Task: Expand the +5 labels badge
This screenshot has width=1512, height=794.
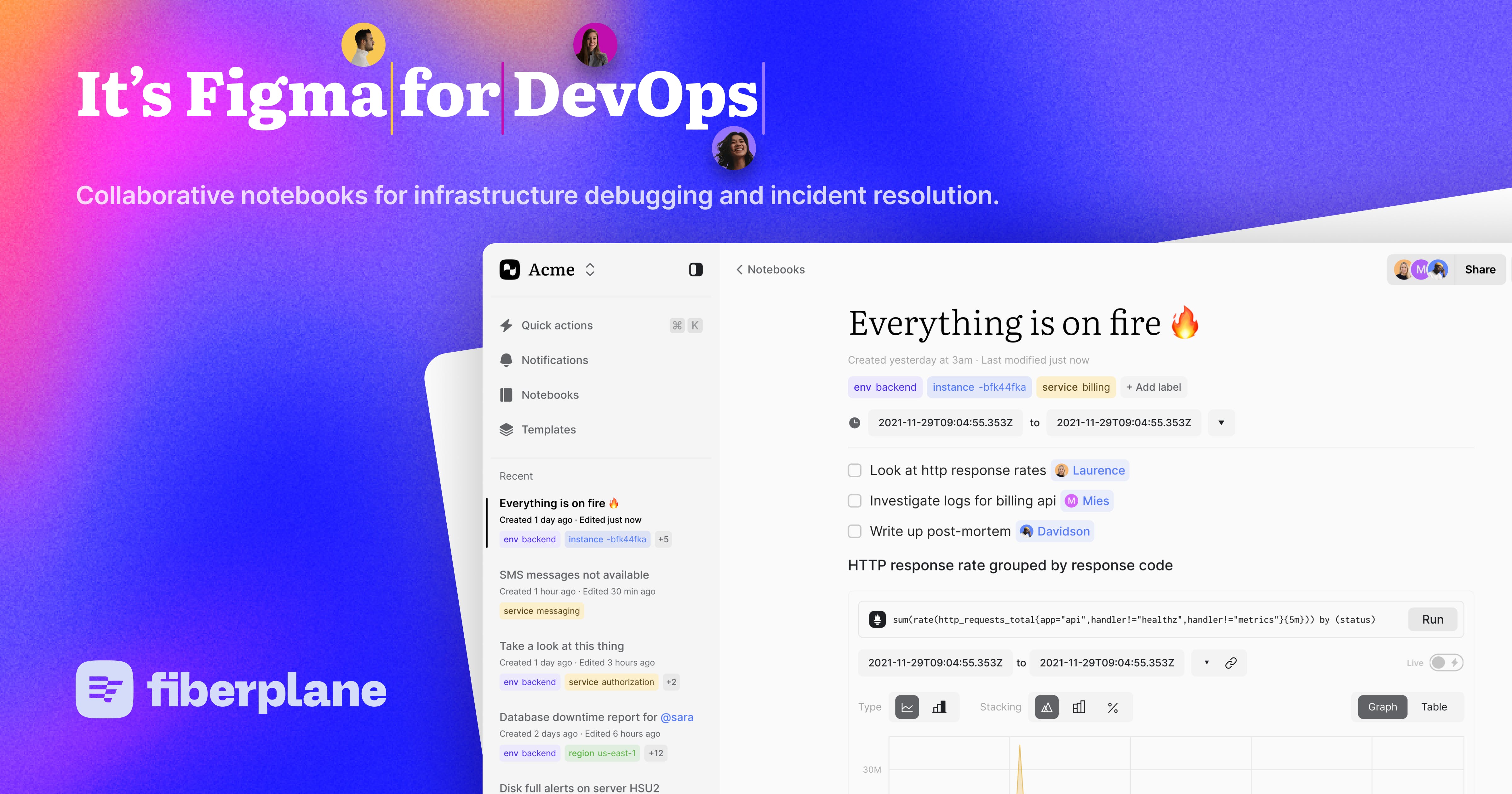Action: (x=663, y=539)
